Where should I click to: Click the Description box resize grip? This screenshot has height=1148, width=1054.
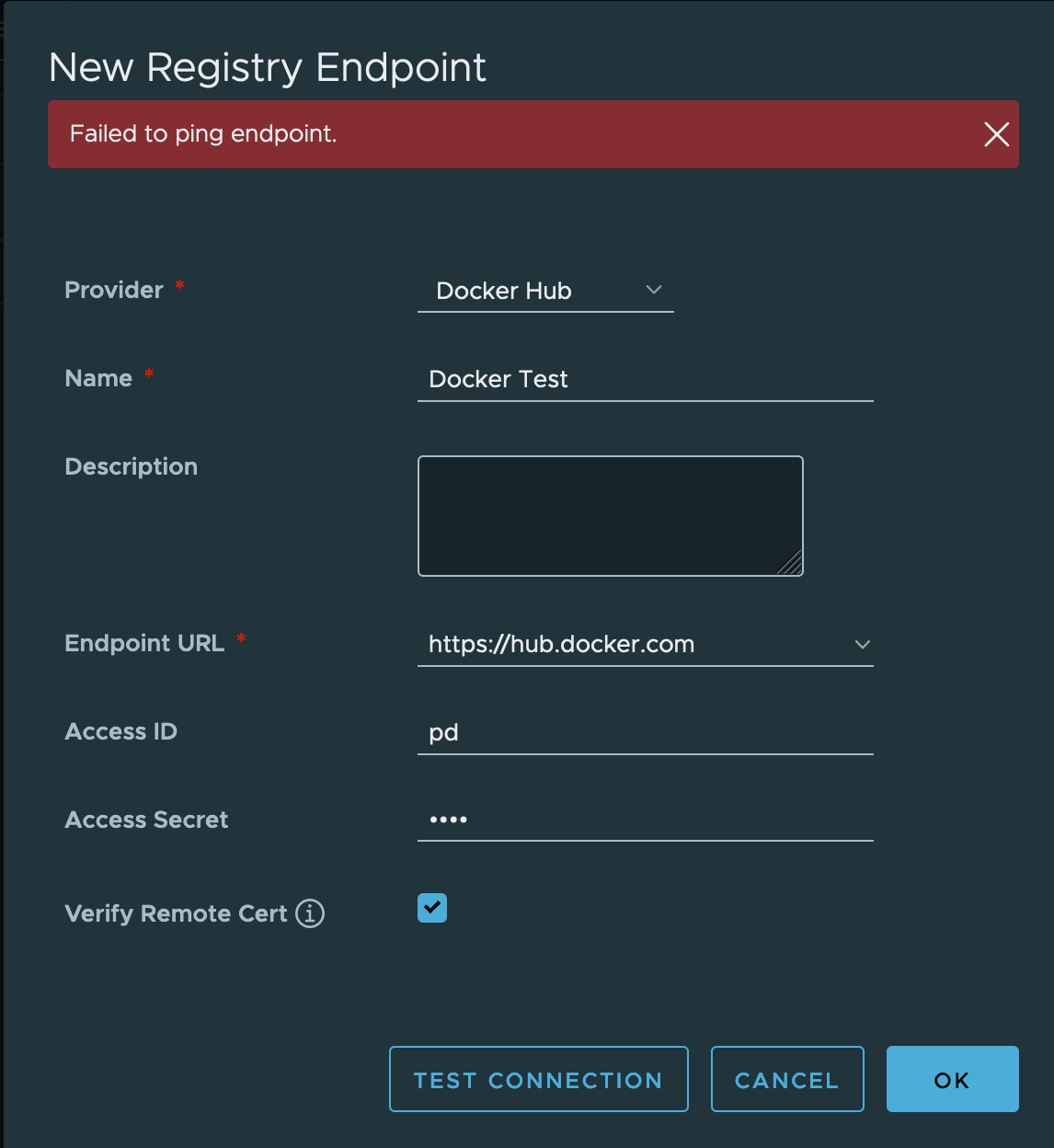[x=791, y=563]
